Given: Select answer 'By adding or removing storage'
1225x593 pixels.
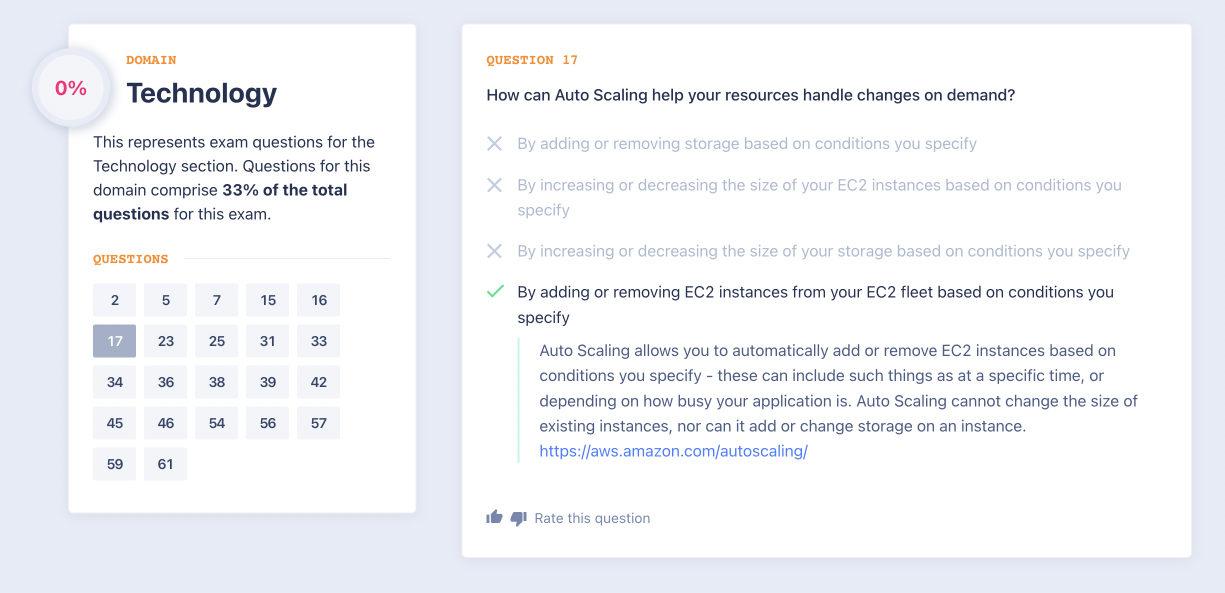Looking at the screenshot, I should pos(746,144).
